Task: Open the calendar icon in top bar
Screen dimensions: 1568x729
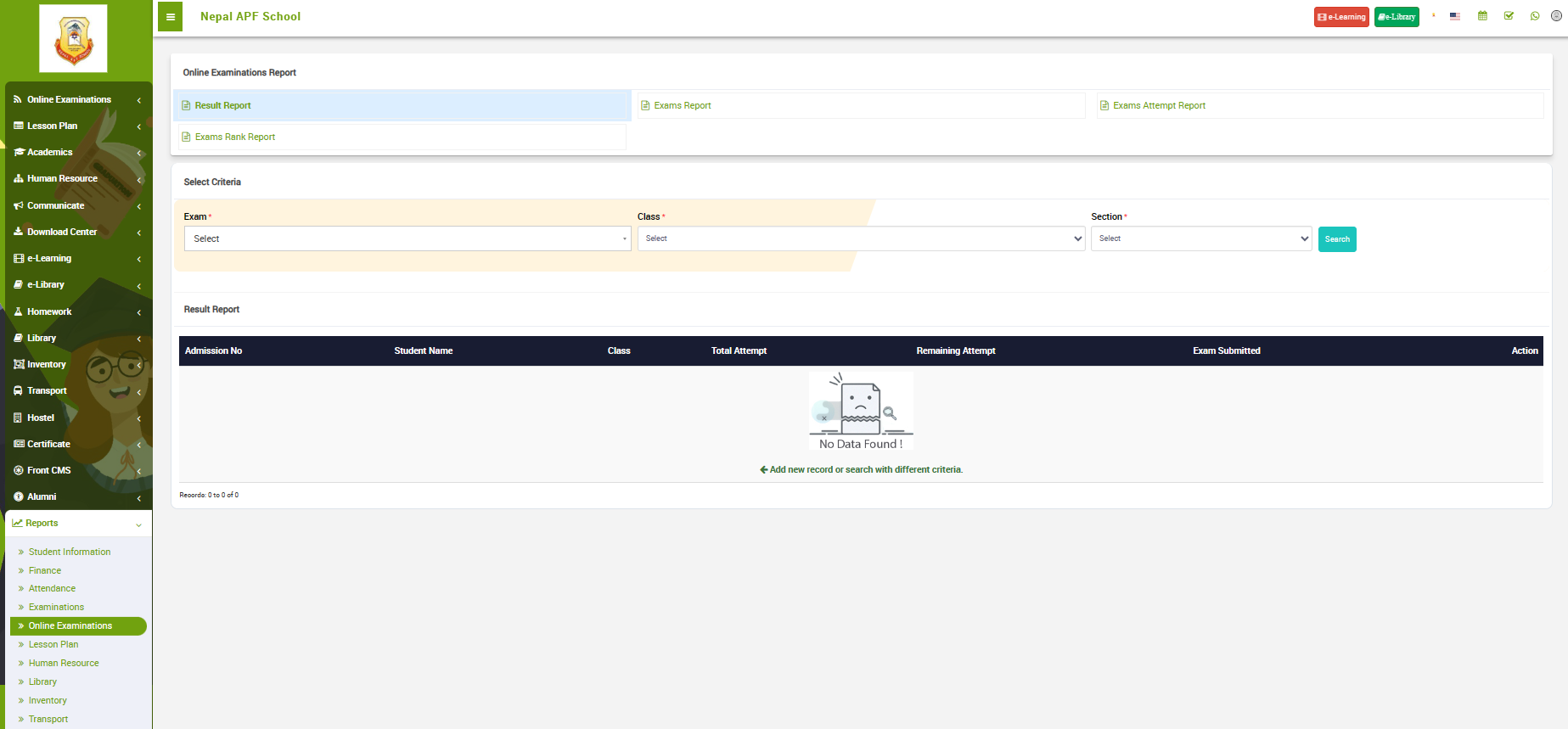Action: pyautogui.click(x=1482, y=16)
